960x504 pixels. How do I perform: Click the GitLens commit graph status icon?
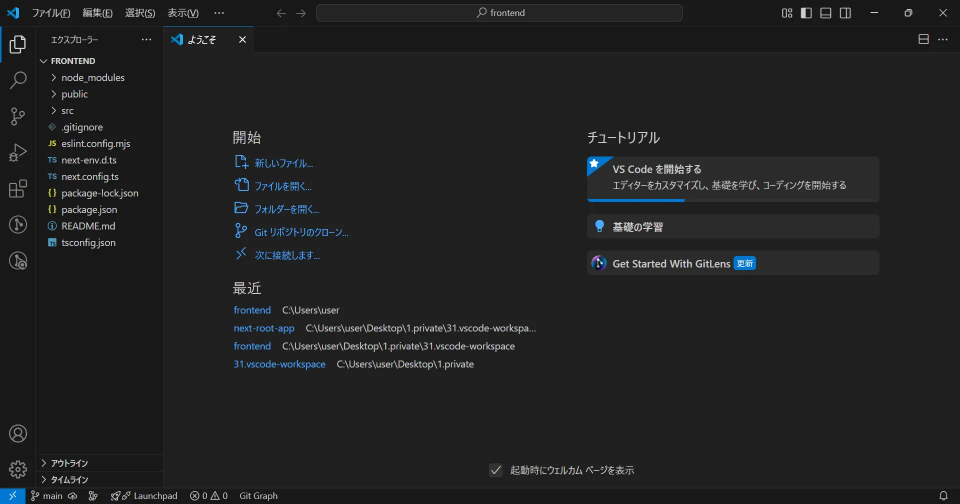click(93, 496)
